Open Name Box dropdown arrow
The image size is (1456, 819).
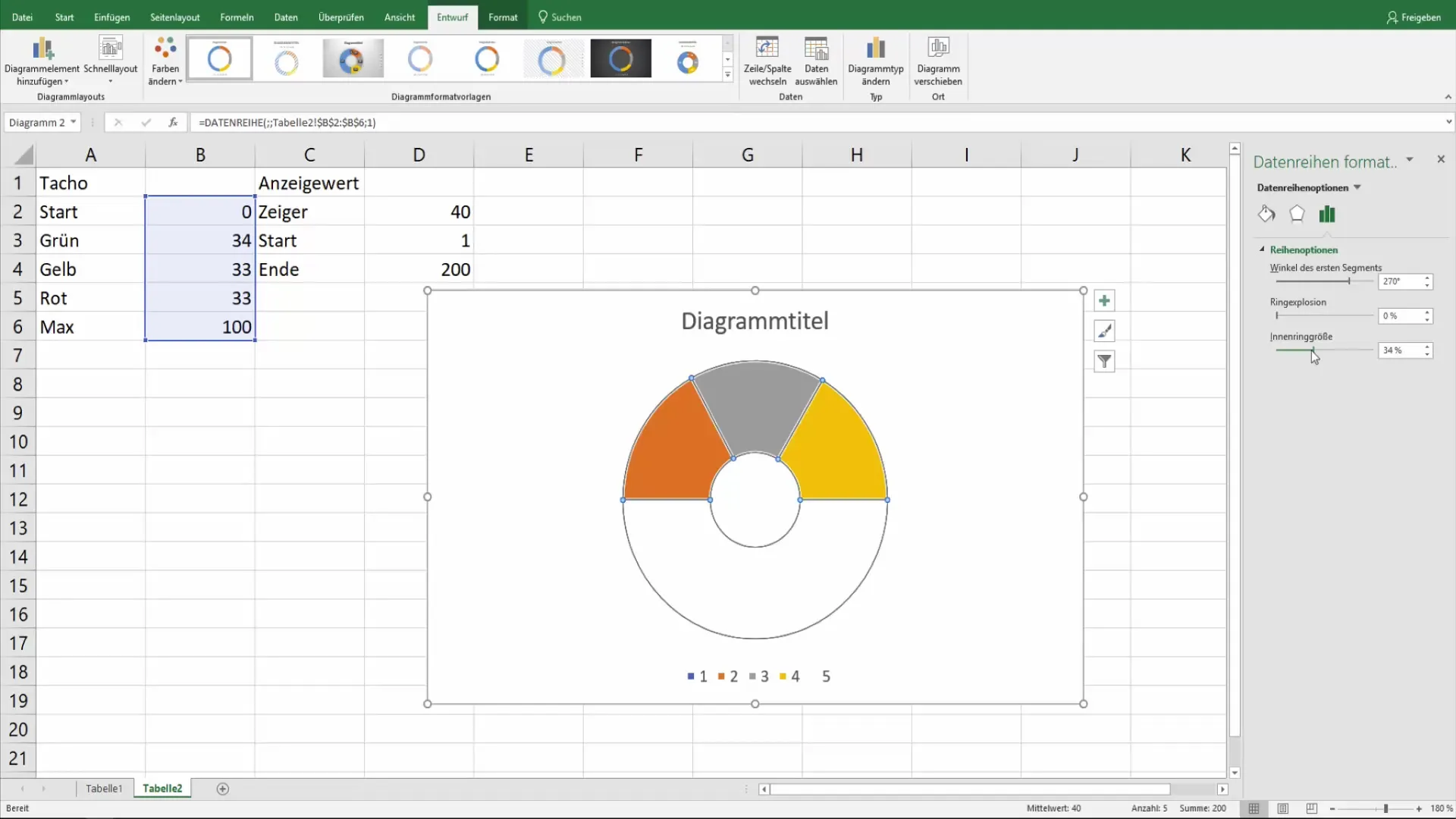[x=74, y=122]
